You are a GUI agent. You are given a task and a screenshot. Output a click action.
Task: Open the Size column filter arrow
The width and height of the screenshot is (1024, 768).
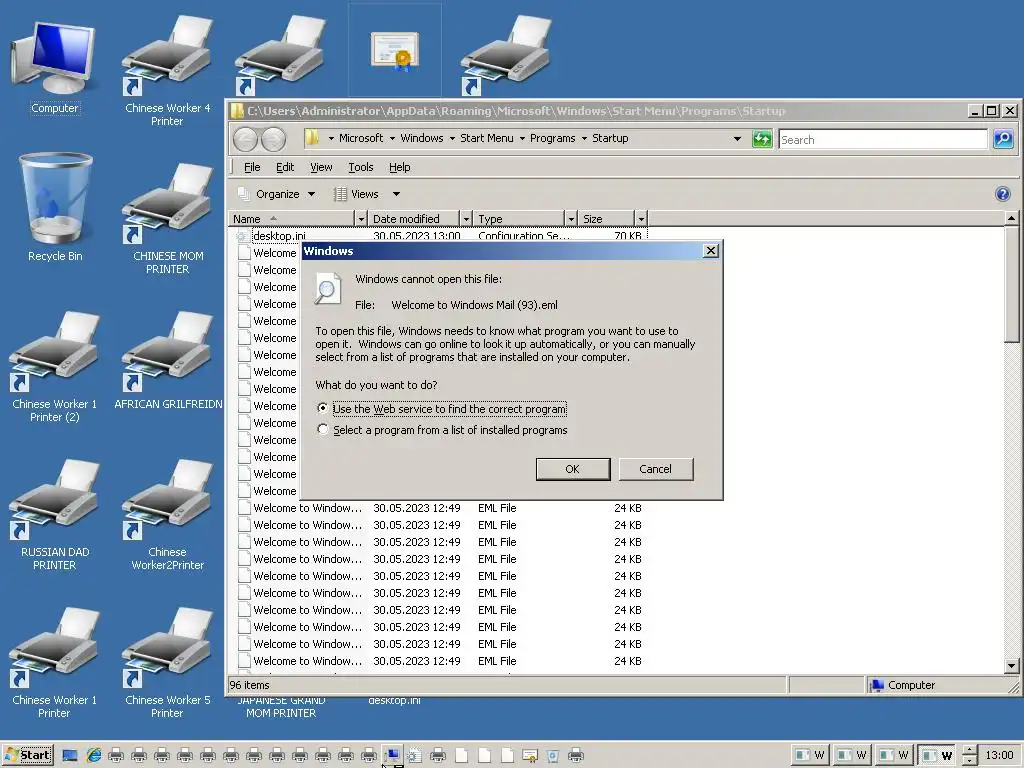click(641, 219)
